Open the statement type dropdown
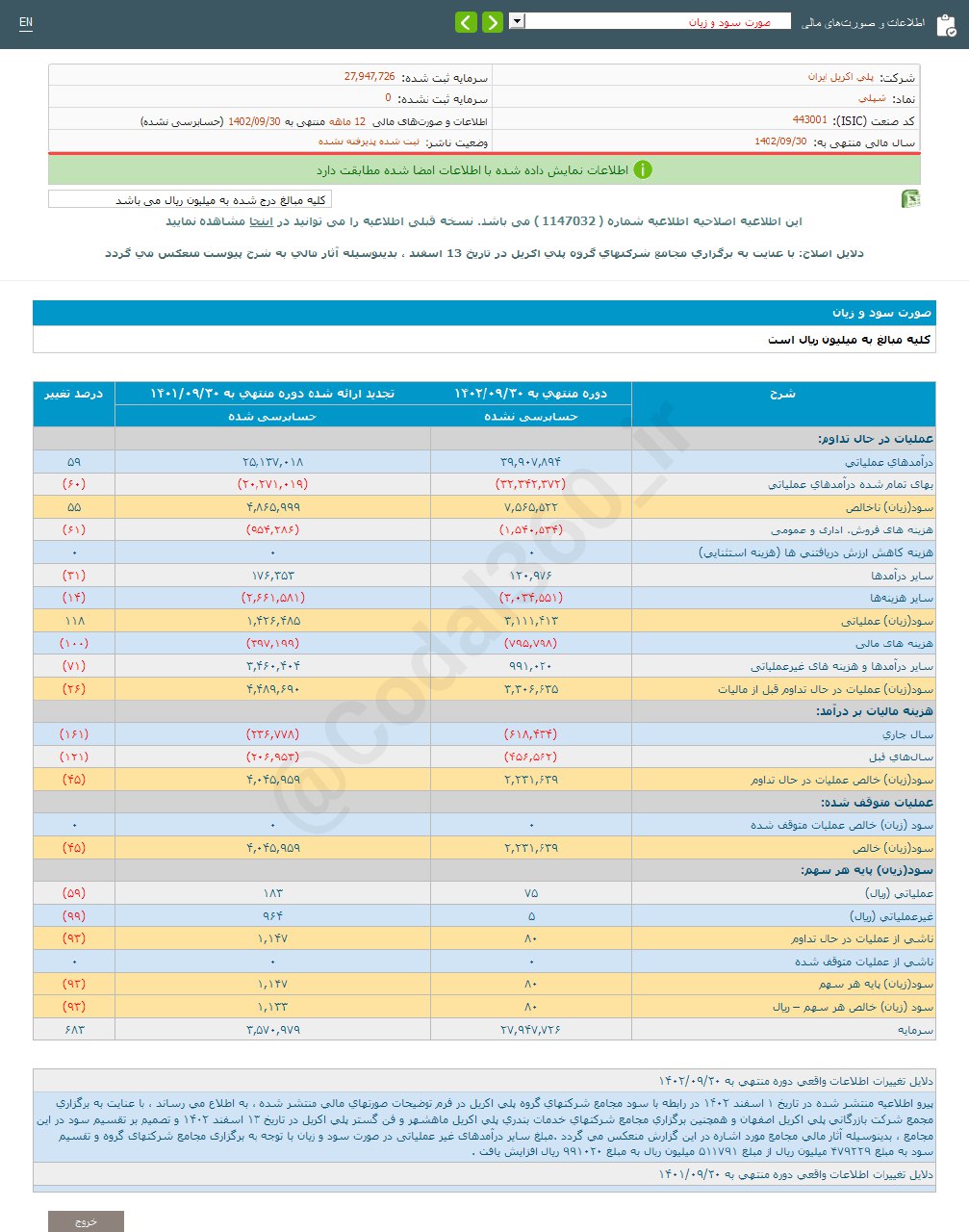The image size is (969, 1232). point(515,20)
